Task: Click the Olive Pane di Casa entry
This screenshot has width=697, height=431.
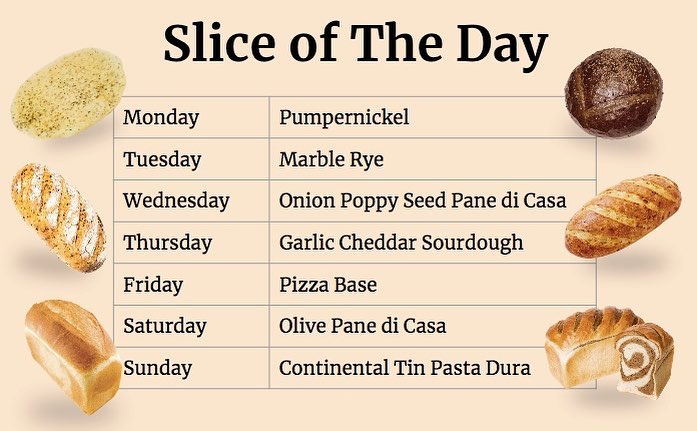Action: click(362, 326)
